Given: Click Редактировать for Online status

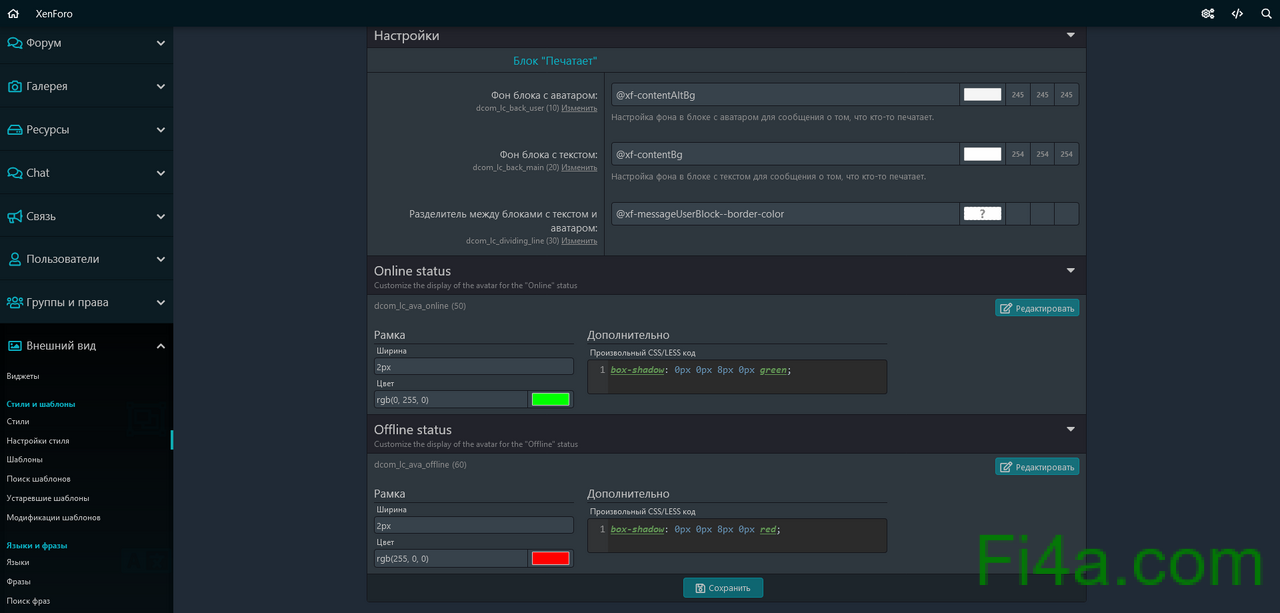Looking at the screenshot, I should [x=1036, y=308].
